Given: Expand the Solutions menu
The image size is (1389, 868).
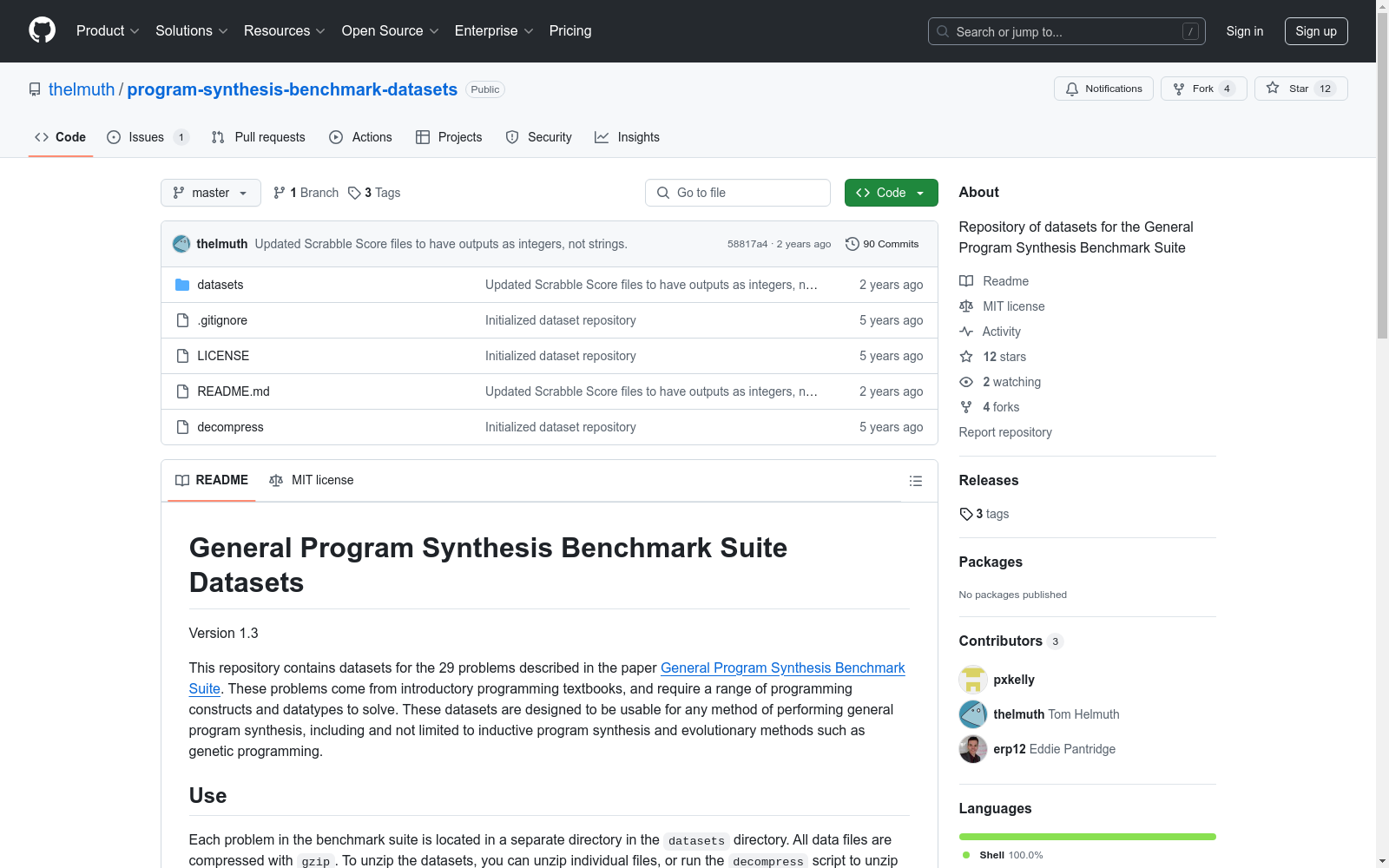Looking at the screenshot, I should coord(191,31).
